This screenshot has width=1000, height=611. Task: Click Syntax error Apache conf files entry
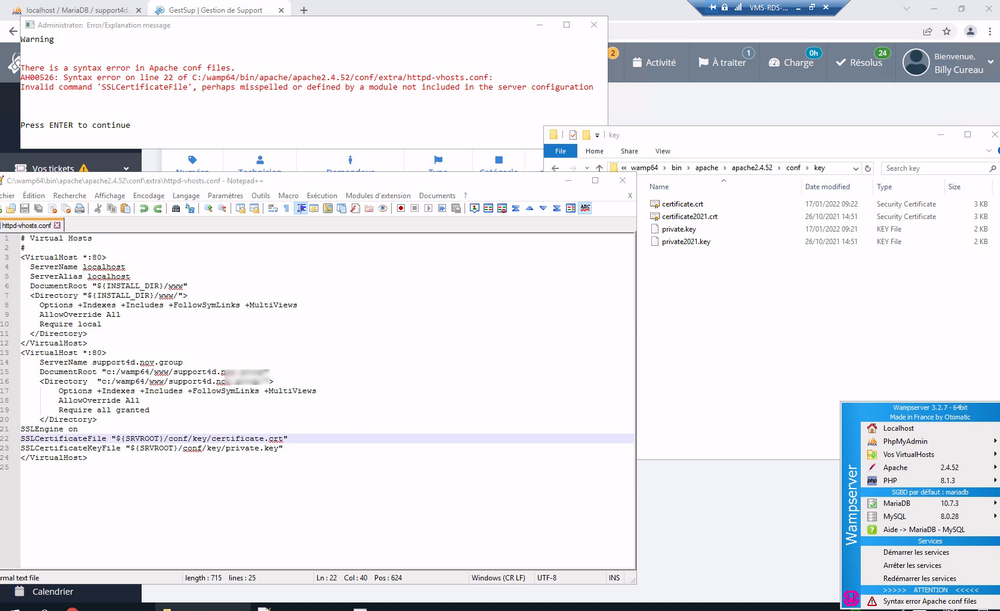(929, 601)
